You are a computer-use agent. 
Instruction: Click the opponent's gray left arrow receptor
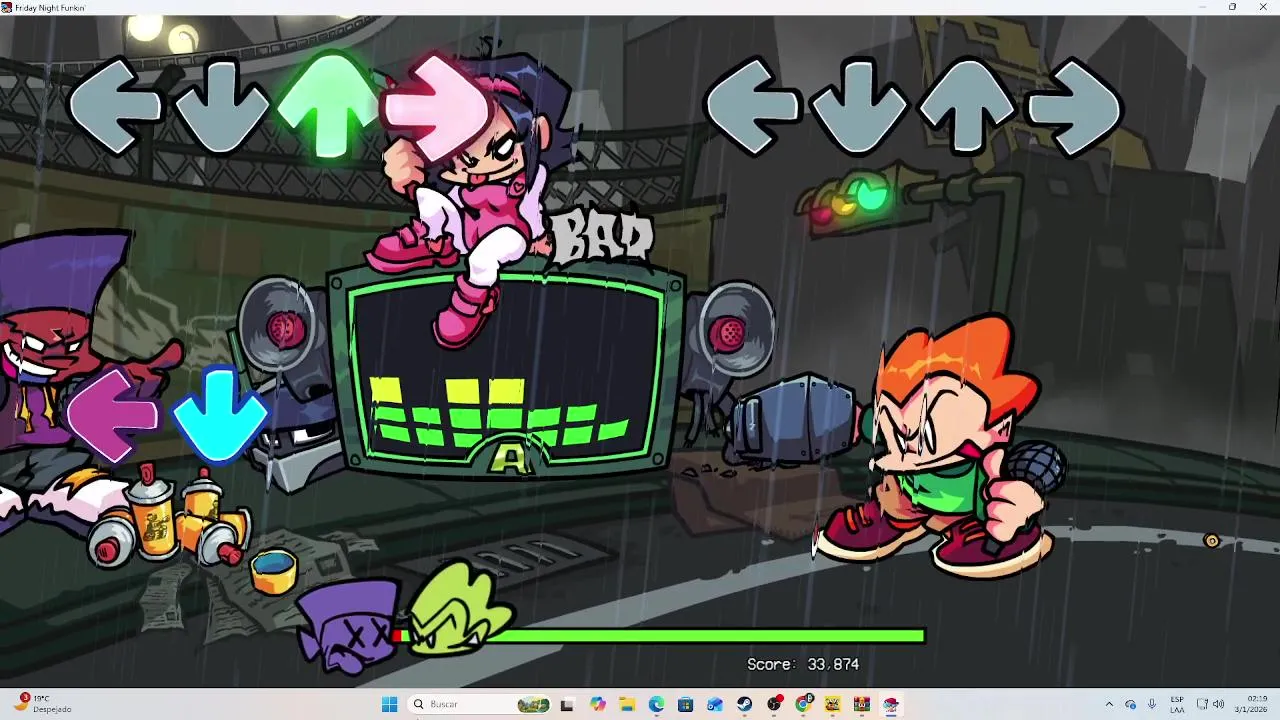(114, 108)
